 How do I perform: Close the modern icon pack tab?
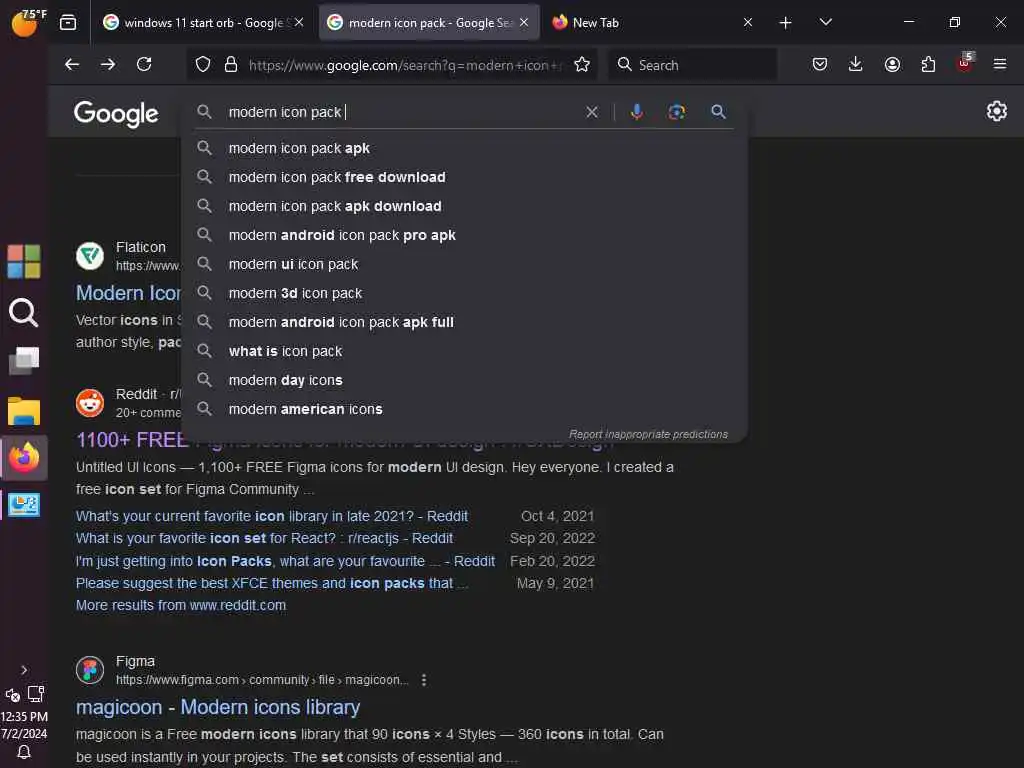tap(524, 22)
